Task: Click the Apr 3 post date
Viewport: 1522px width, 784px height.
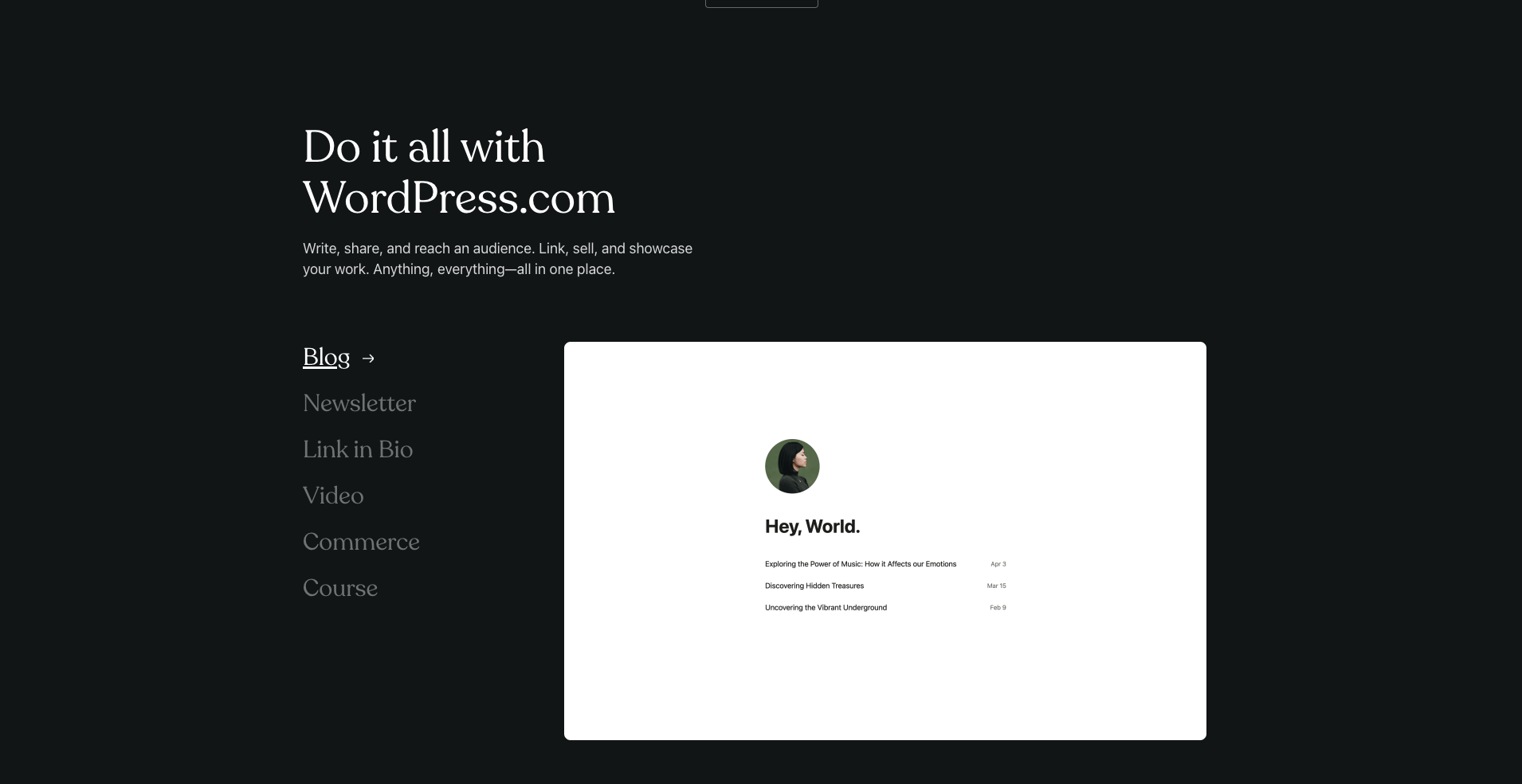Action: (998, 564)
